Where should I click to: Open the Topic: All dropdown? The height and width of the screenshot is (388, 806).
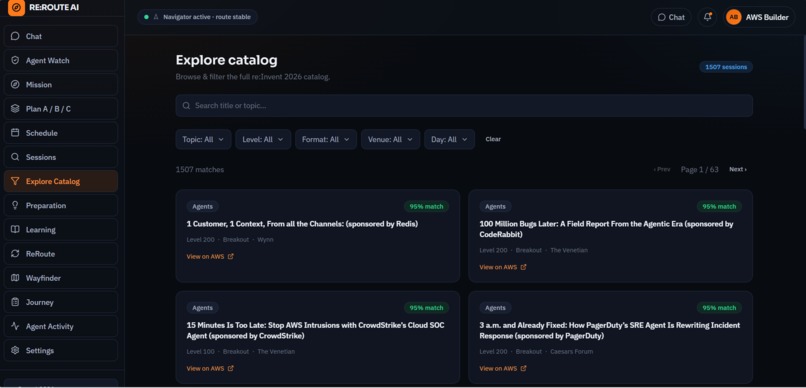(203, 139)
